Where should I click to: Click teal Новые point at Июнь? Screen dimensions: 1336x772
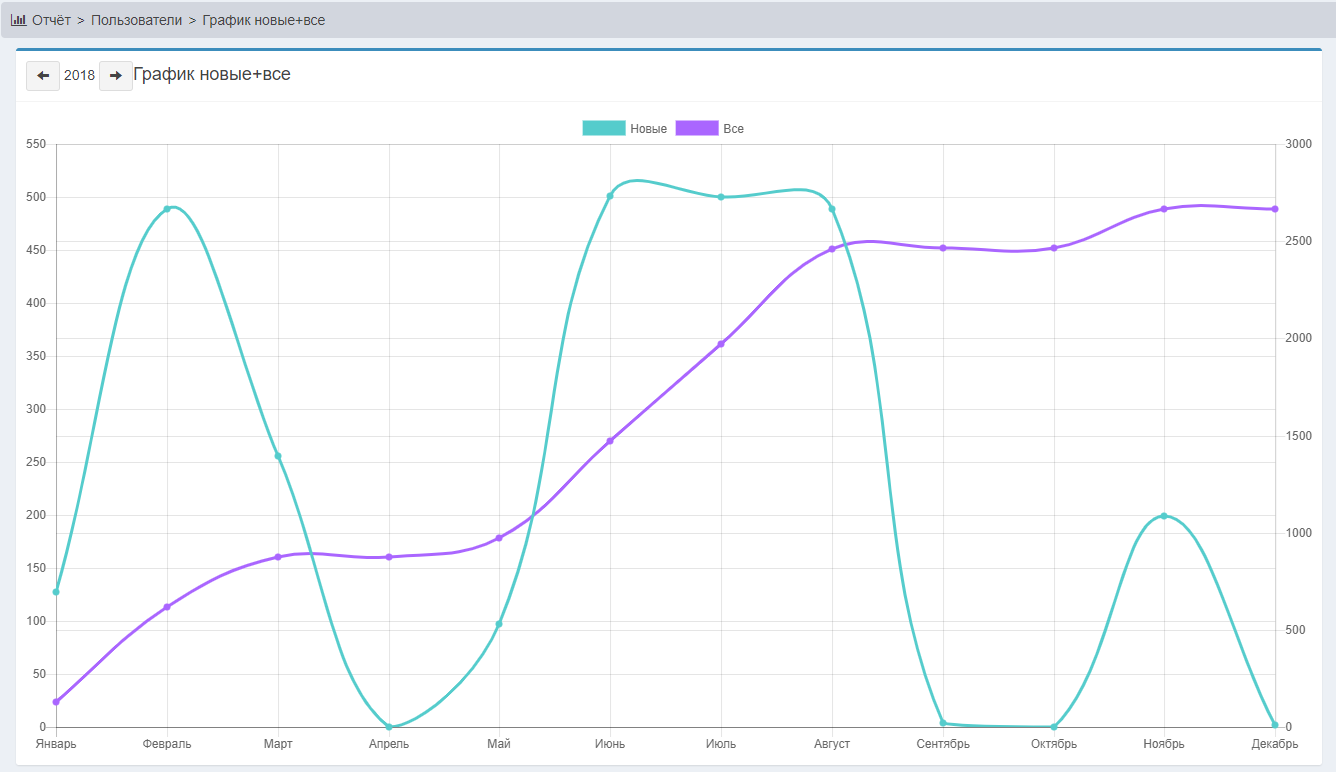tap(610, 196)
